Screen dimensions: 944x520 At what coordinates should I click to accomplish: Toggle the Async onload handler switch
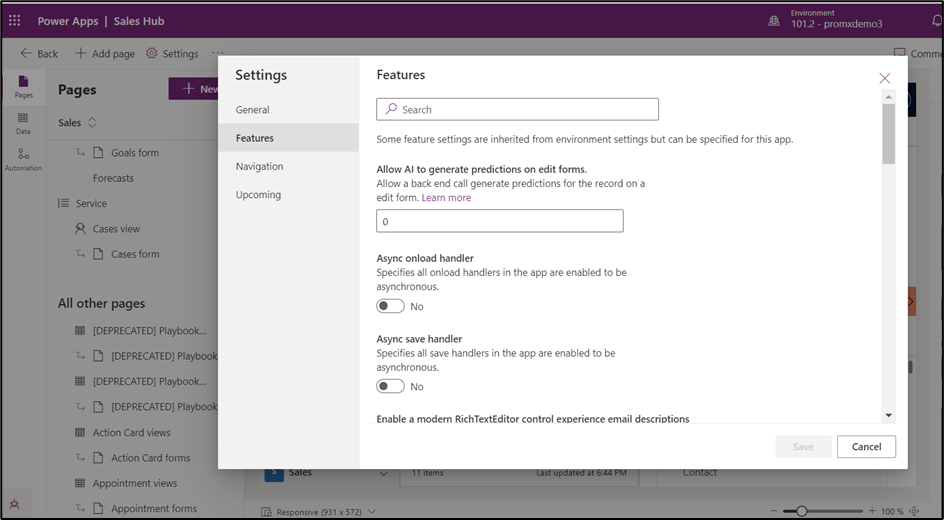(x=390, y=306)
